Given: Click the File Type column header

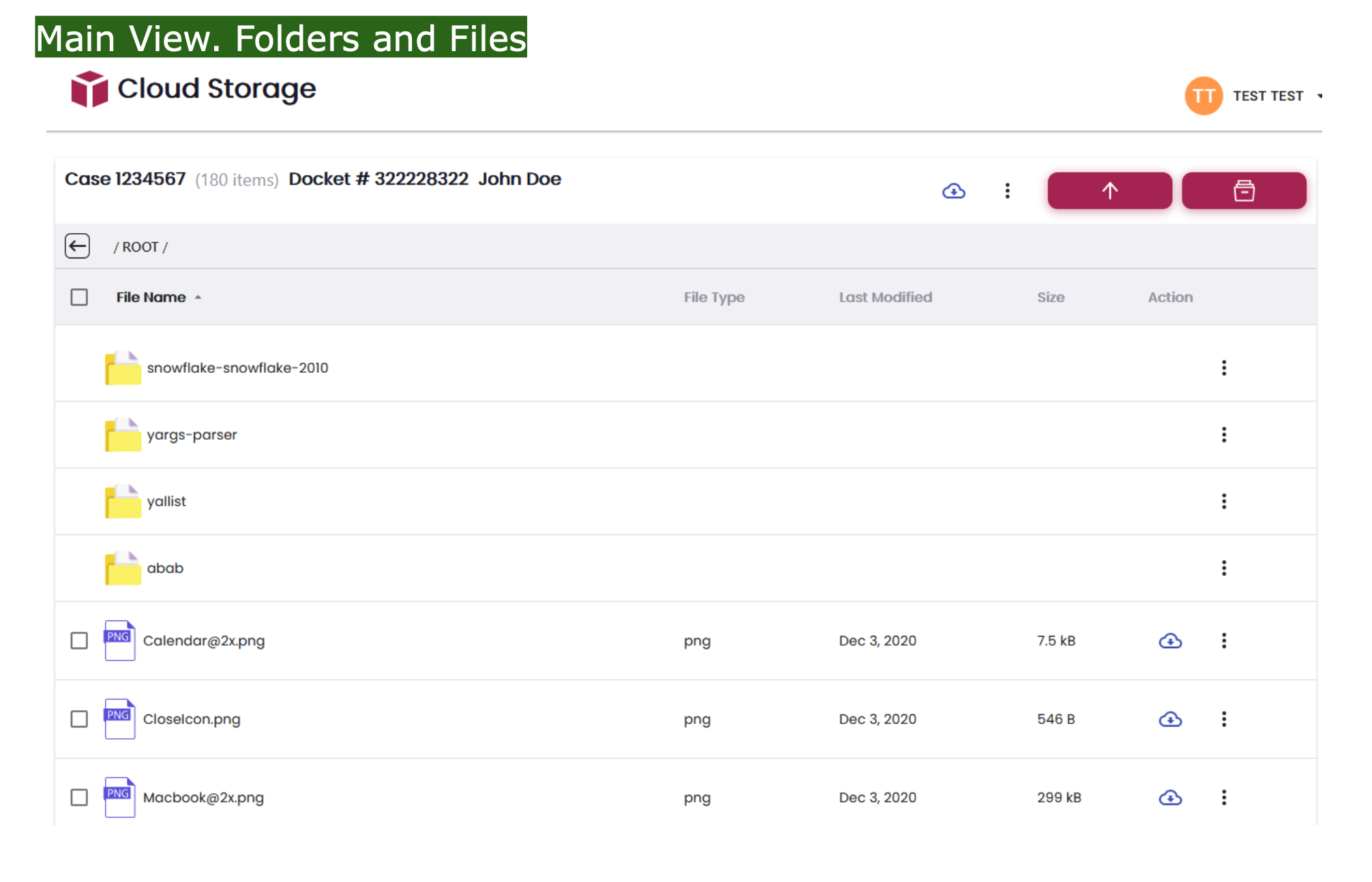Looking at the screenshot, I should coord(714,297).
